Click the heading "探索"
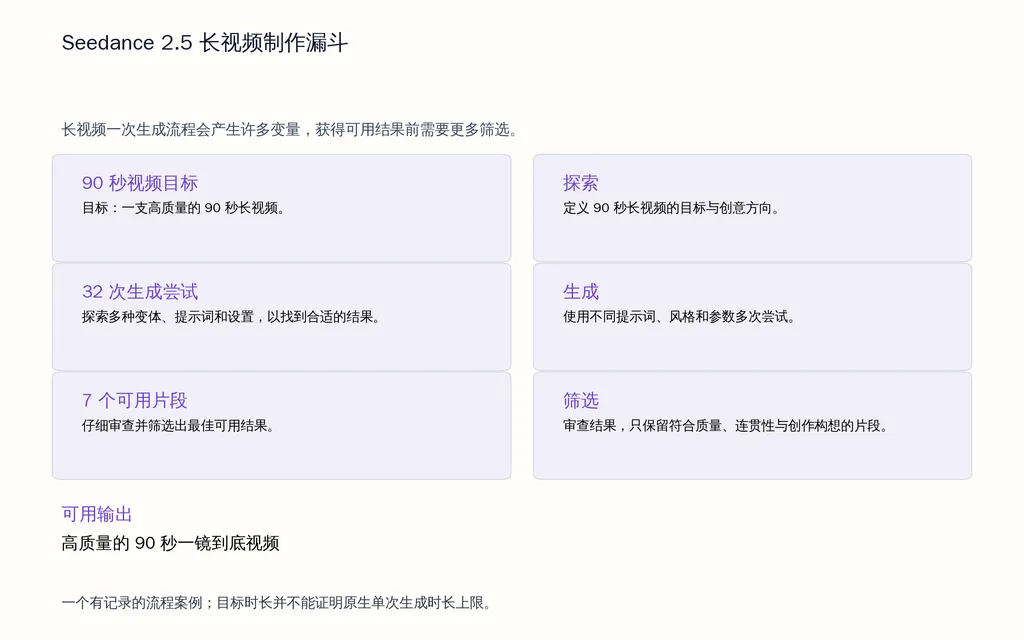 581,183
